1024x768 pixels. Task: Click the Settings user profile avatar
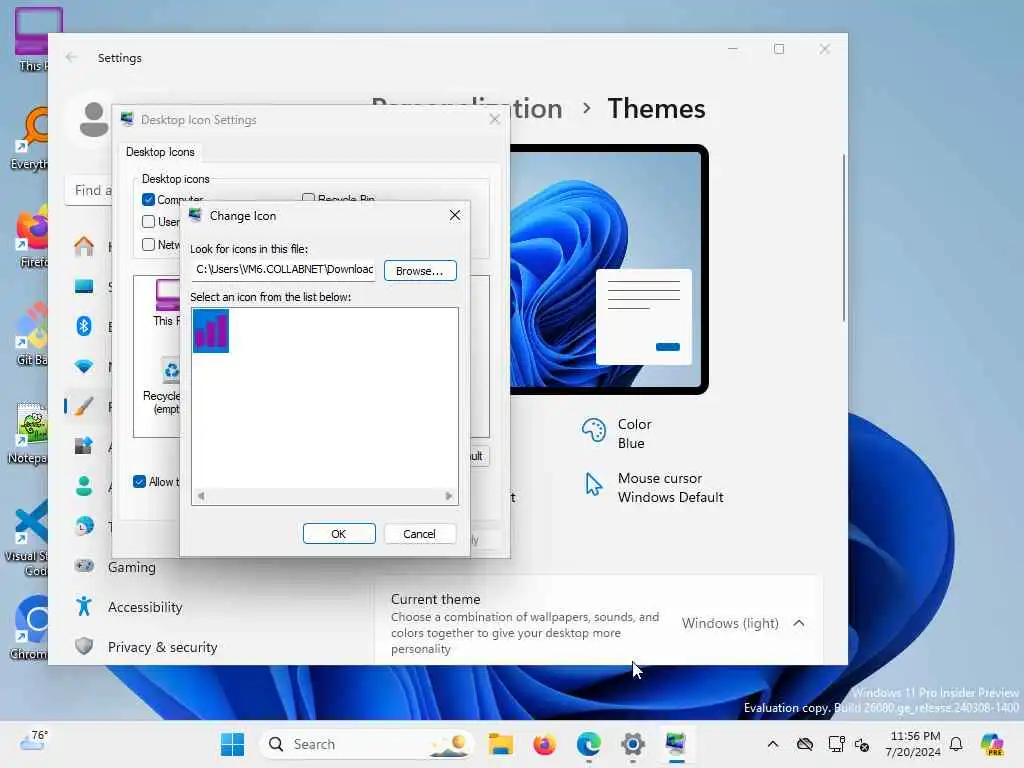pyautogui.click(x=93, y=120)
